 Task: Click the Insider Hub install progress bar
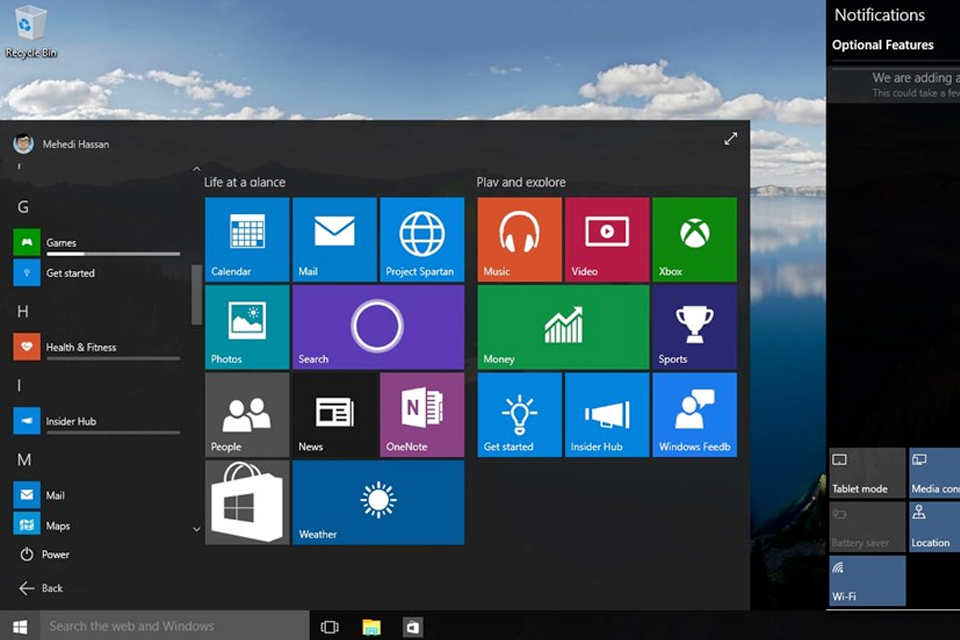[x=113, y=432]
